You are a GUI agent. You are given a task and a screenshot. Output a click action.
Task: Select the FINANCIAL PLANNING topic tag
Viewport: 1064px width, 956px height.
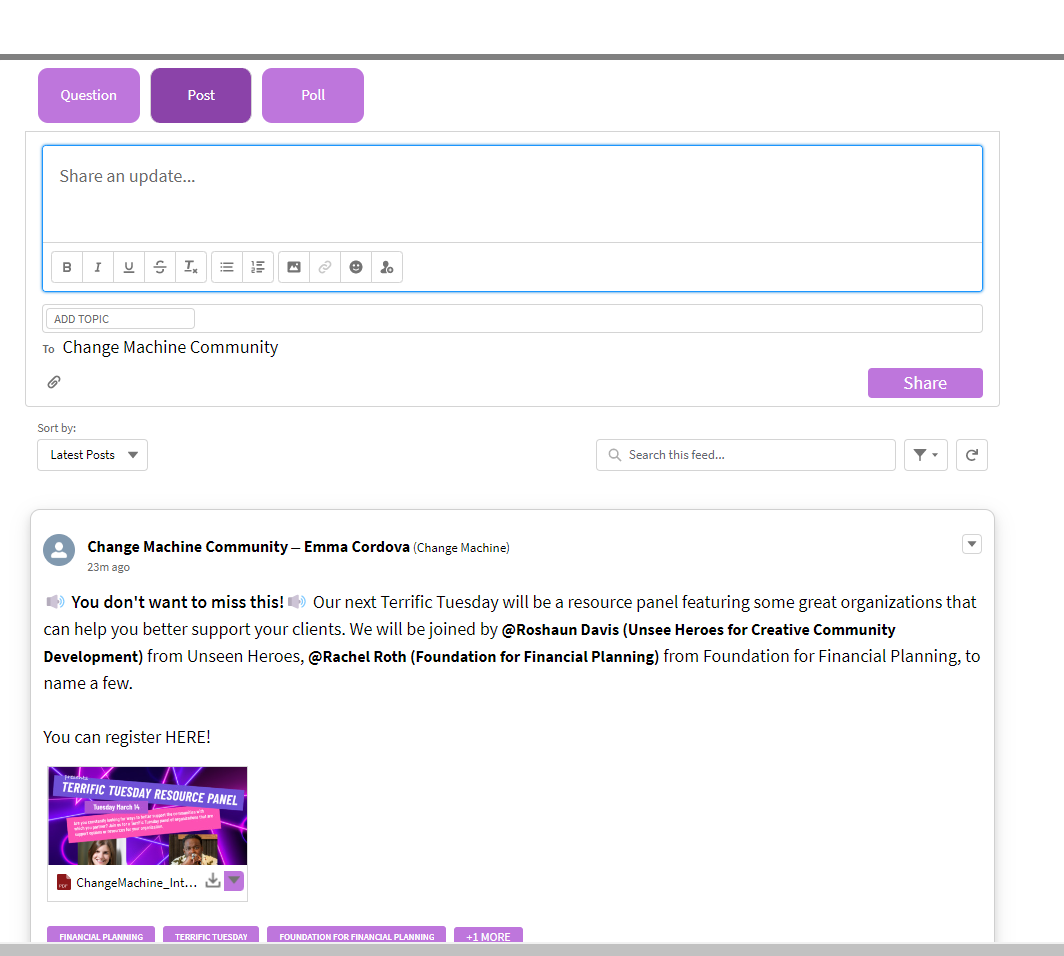click(101, 936)
